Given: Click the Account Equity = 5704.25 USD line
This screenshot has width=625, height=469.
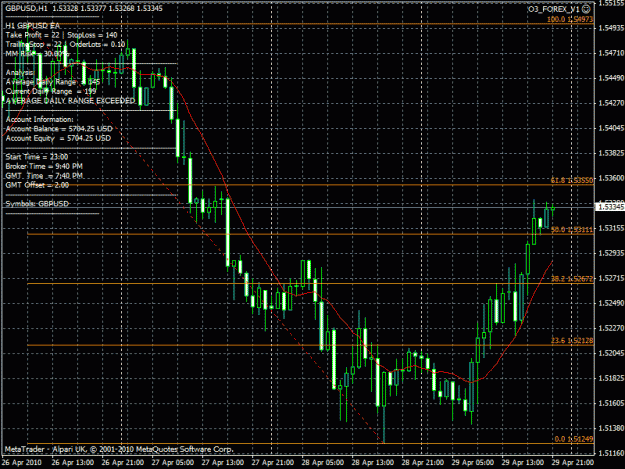Looking at the screenshot, I should click(x=58, y=138).
